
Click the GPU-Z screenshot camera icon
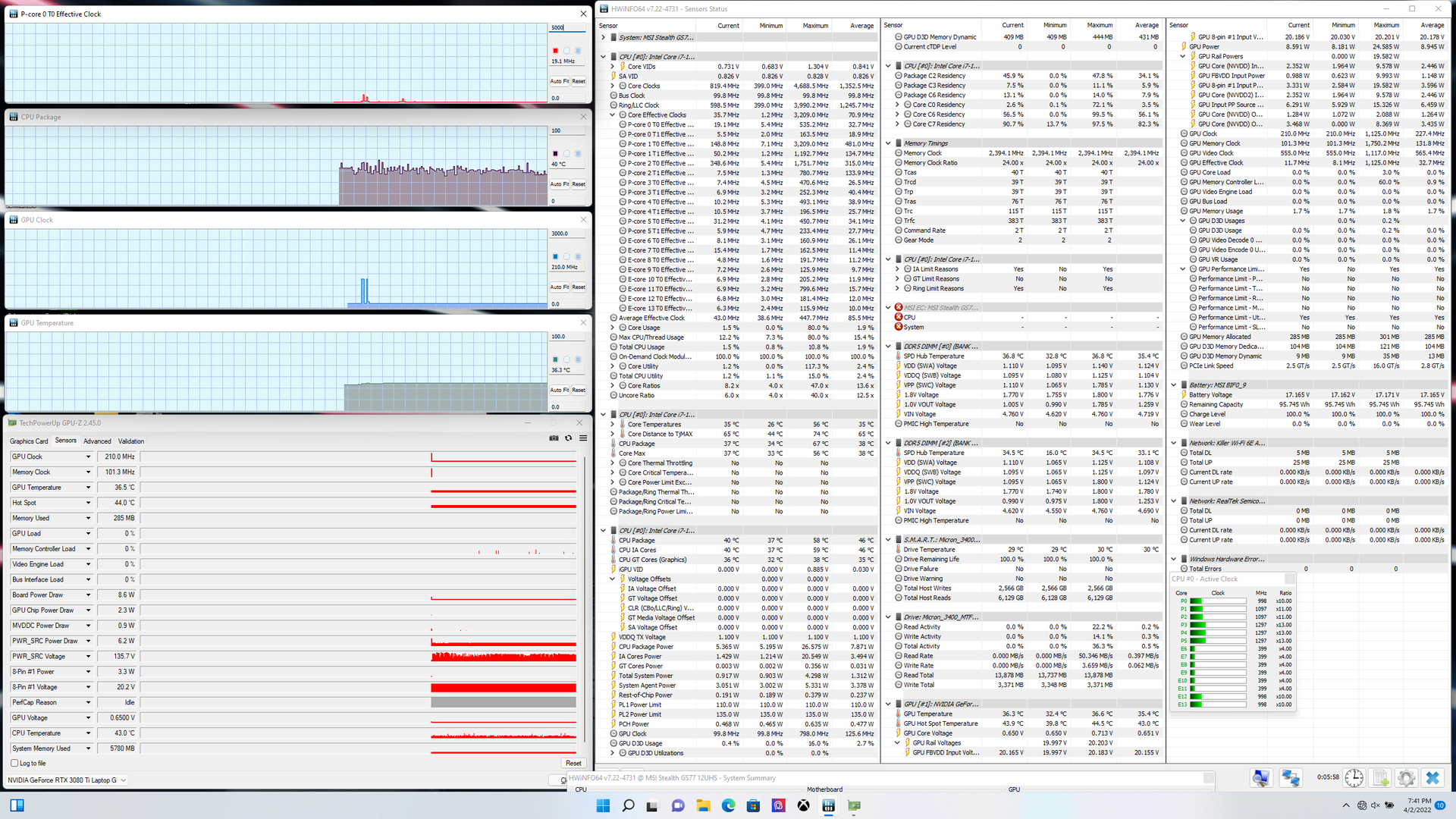click(x=554, y=438)
